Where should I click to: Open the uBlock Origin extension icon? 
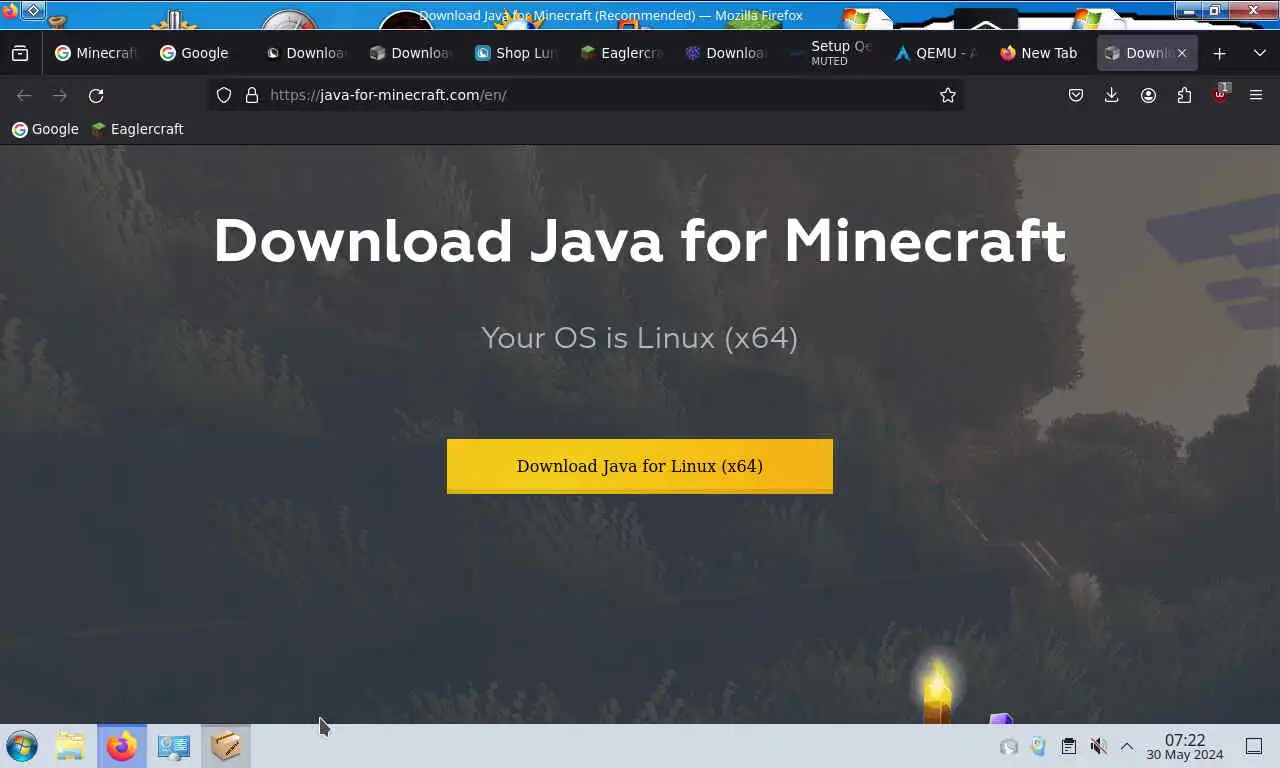[x=1220, y=94]
